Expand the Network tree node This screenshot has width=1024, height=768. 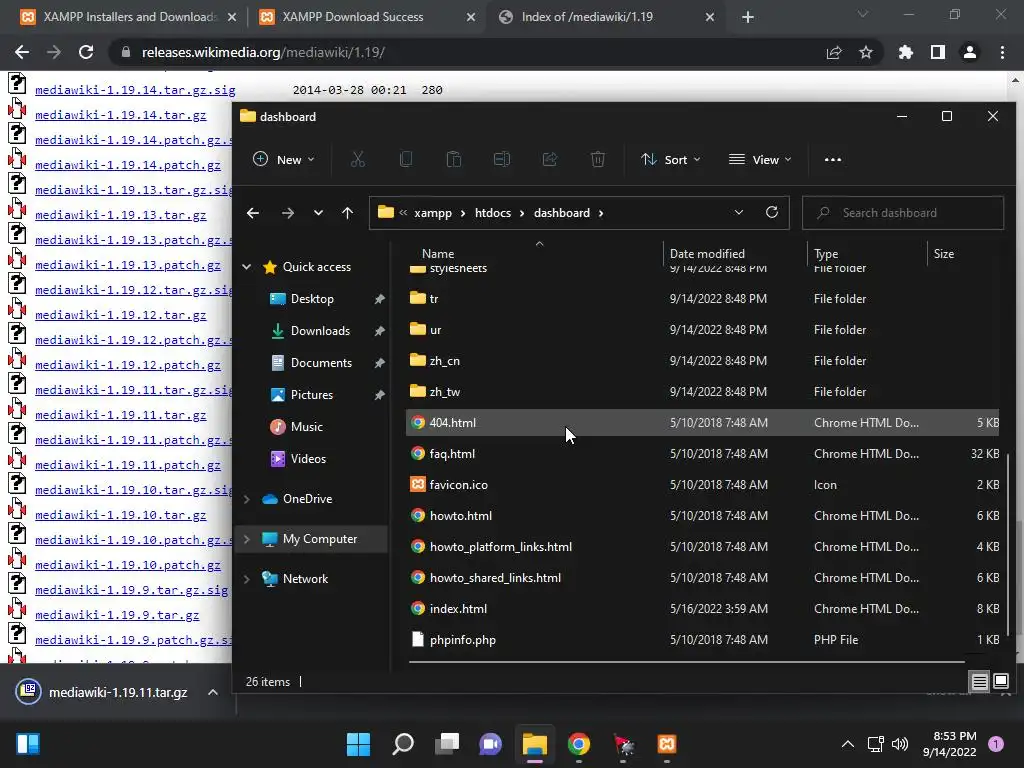click(x=247, y=579)
